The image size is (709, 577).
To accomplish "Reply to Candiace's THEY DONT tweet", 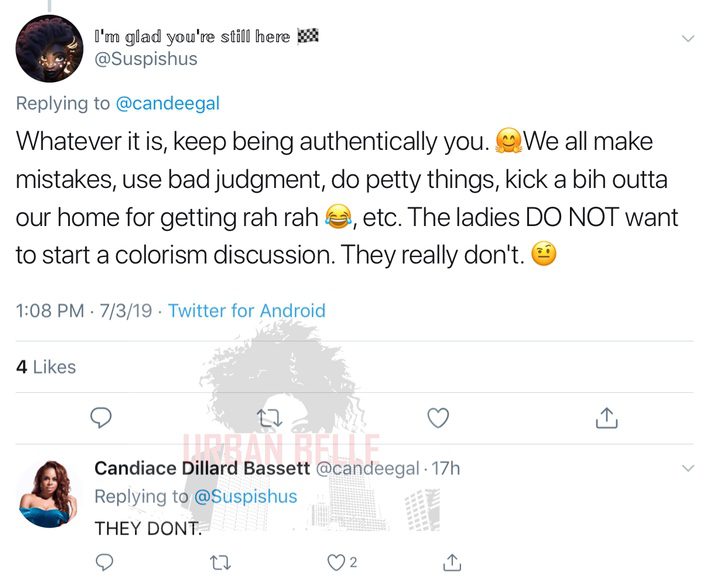I will (x=104, y=562).
